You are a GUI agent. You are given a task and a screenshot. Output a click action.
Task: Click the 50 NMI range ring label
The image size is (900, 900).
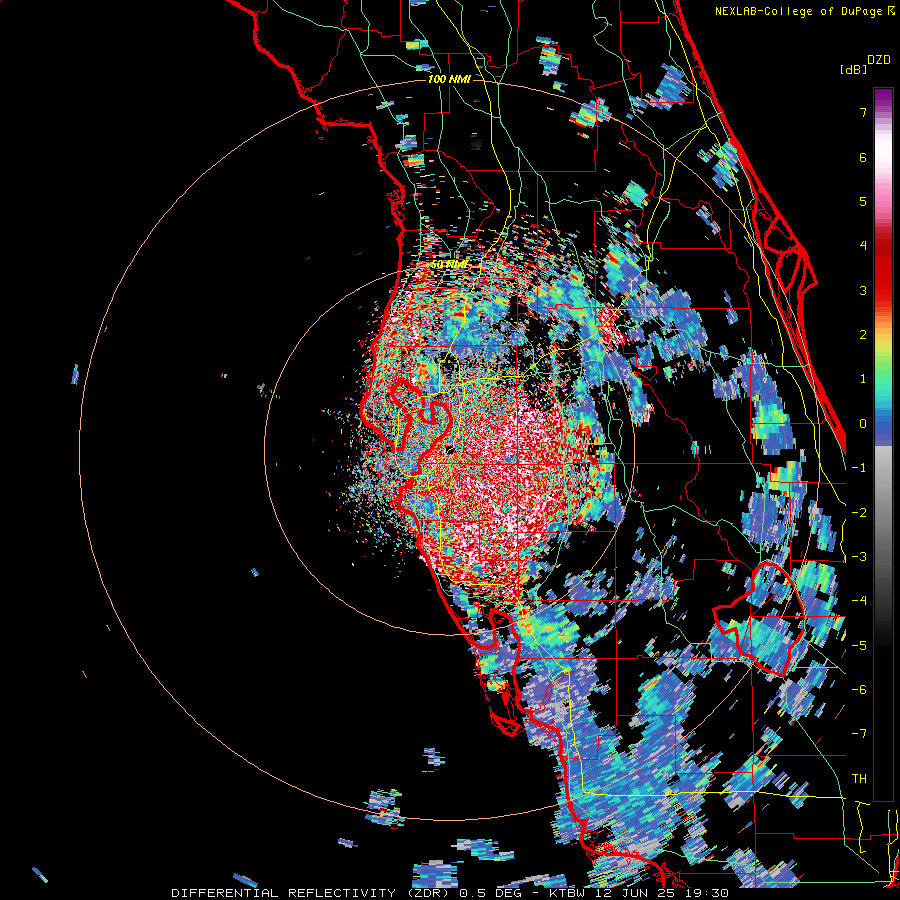pos(449,265)
